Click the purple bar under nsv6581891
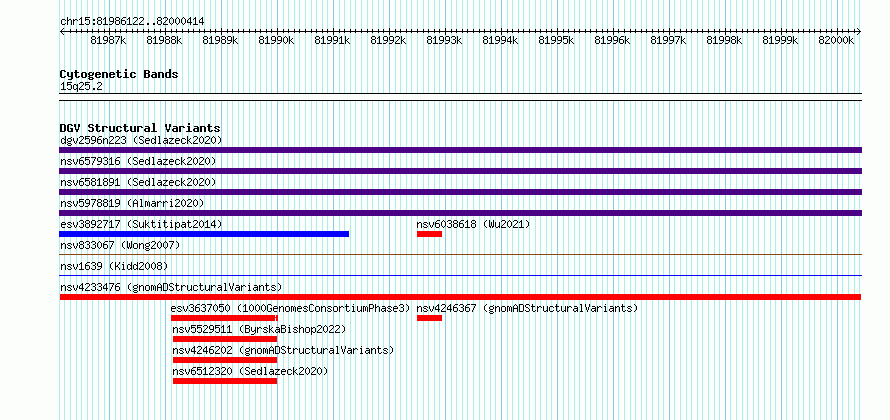The image size is (890, 420). pos(460,192)
